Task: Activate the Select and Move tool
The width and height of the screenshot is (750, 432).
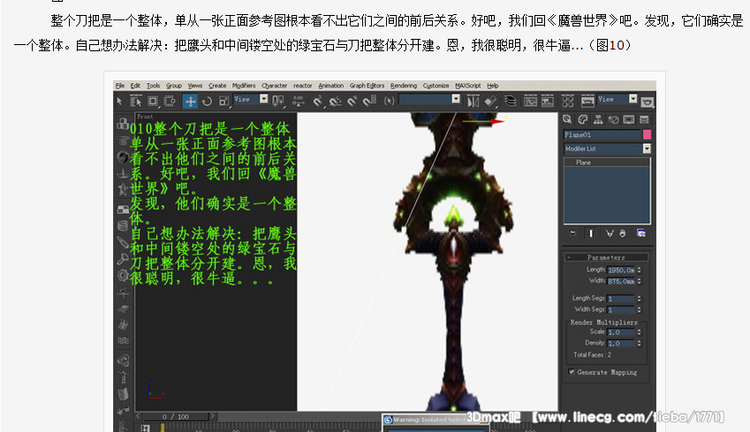Action: pyautogui.click(x=190, y=101)
